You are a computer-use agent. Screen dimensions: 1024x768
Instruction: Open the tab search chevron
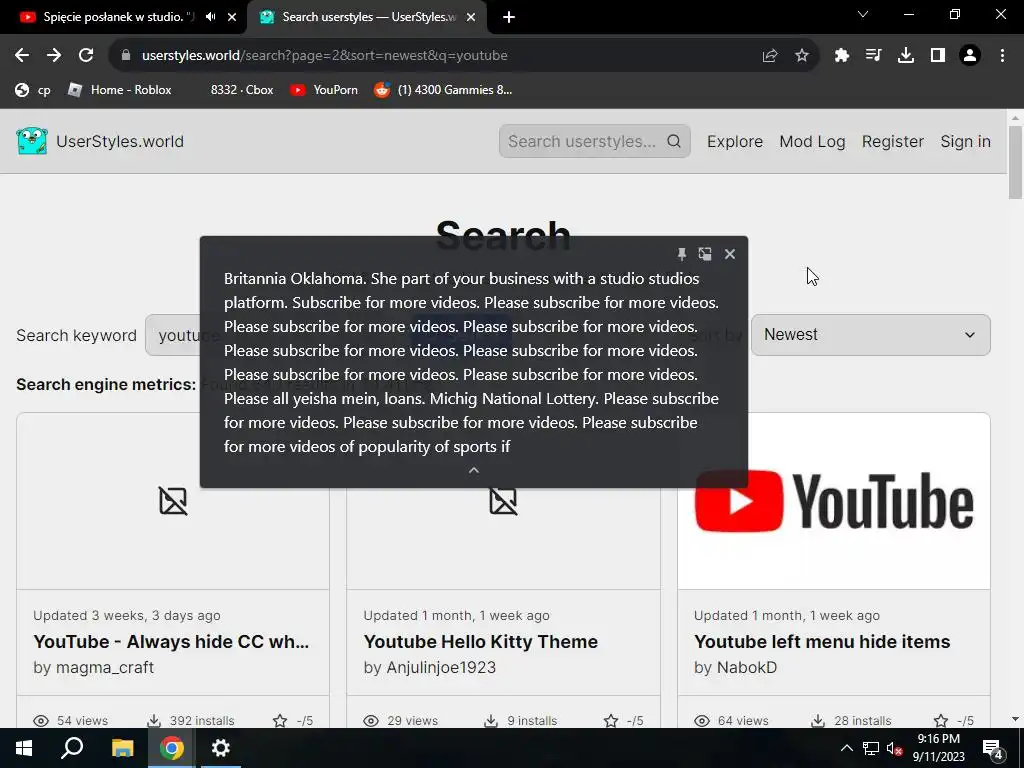point(863,14)
